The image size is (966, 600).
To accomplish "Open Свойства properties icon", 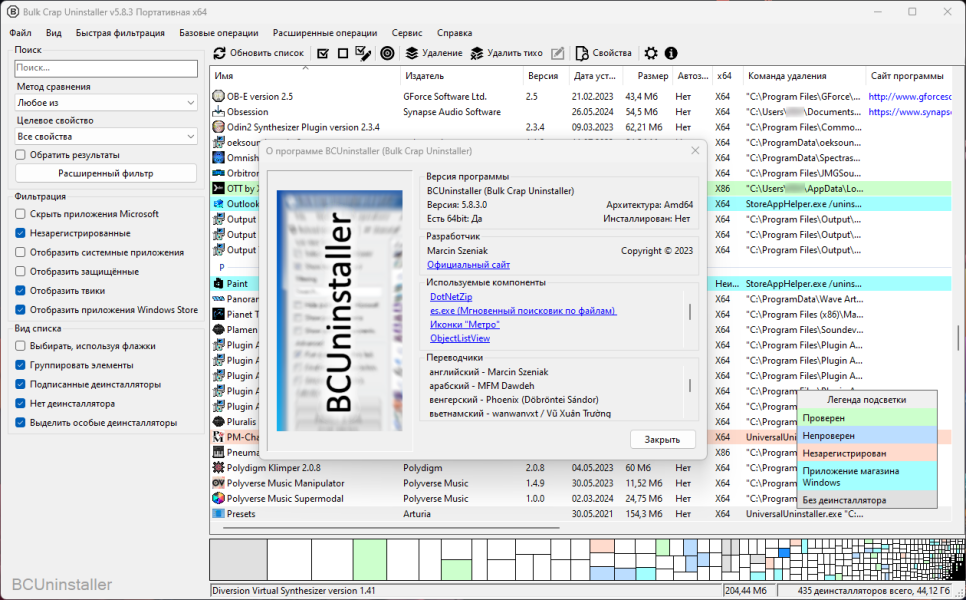I will pyautogui.click(x=582, y=54).
